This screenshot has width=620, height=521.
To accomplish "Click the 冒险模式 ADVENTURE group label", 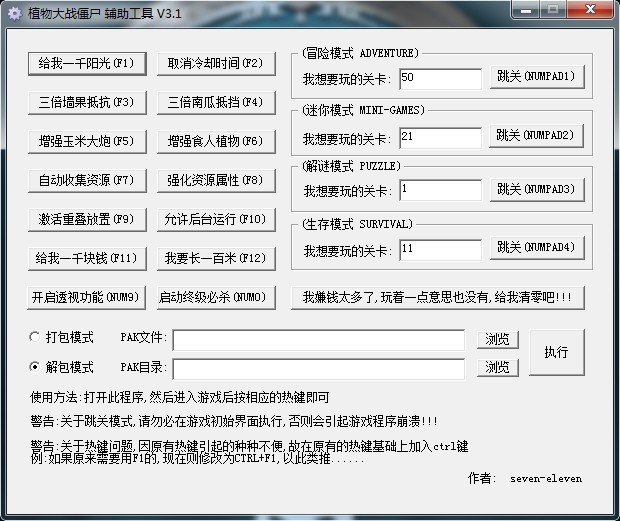I will [360, 53].
